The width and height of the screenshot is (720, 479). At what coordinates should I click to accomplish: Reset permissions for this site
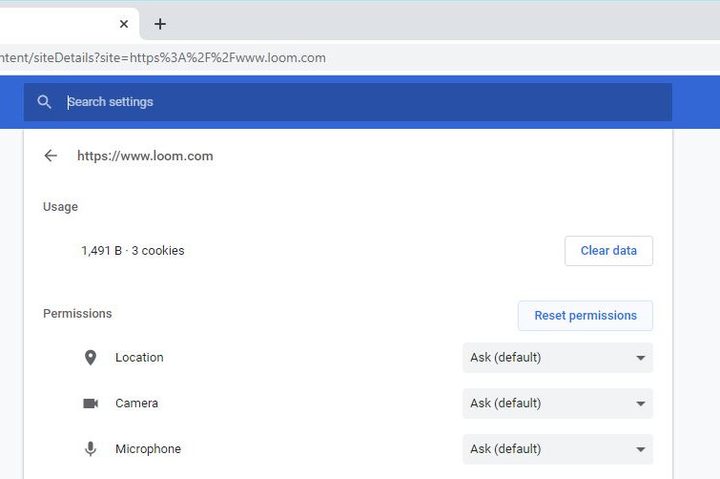[585, 316]
